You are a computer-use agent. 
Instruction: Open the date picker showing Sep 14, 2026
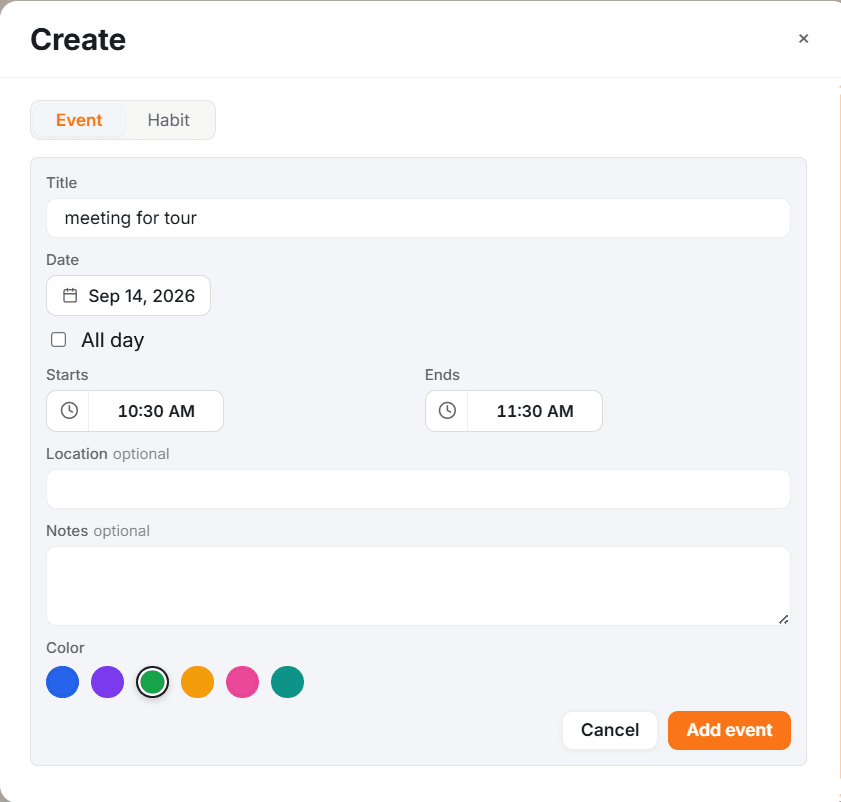[128, 296]
